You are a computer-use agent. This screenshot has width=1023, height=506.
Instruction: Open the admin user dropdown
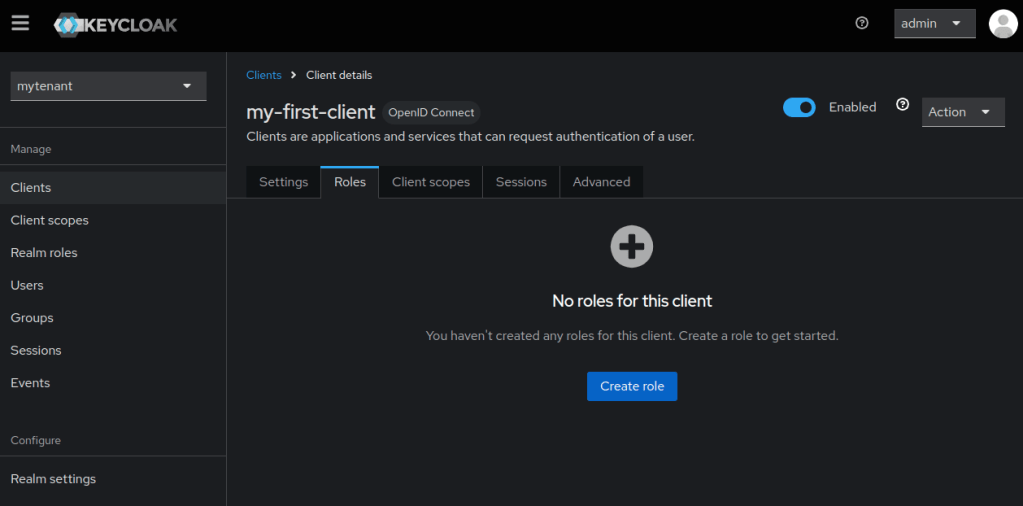pyautogui.click(x=934, y=24)
